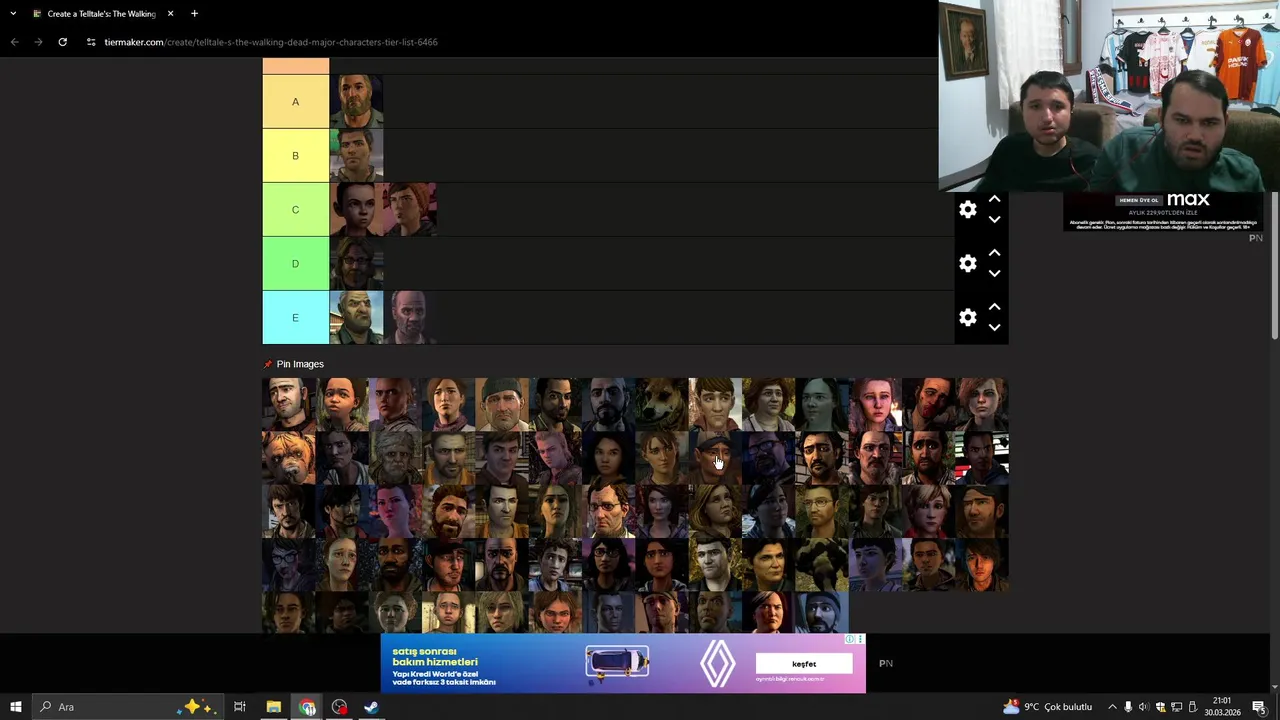Open Task View from the taskbar
The width and height of the screenshot is (1280, 720).
pos(240,707)
